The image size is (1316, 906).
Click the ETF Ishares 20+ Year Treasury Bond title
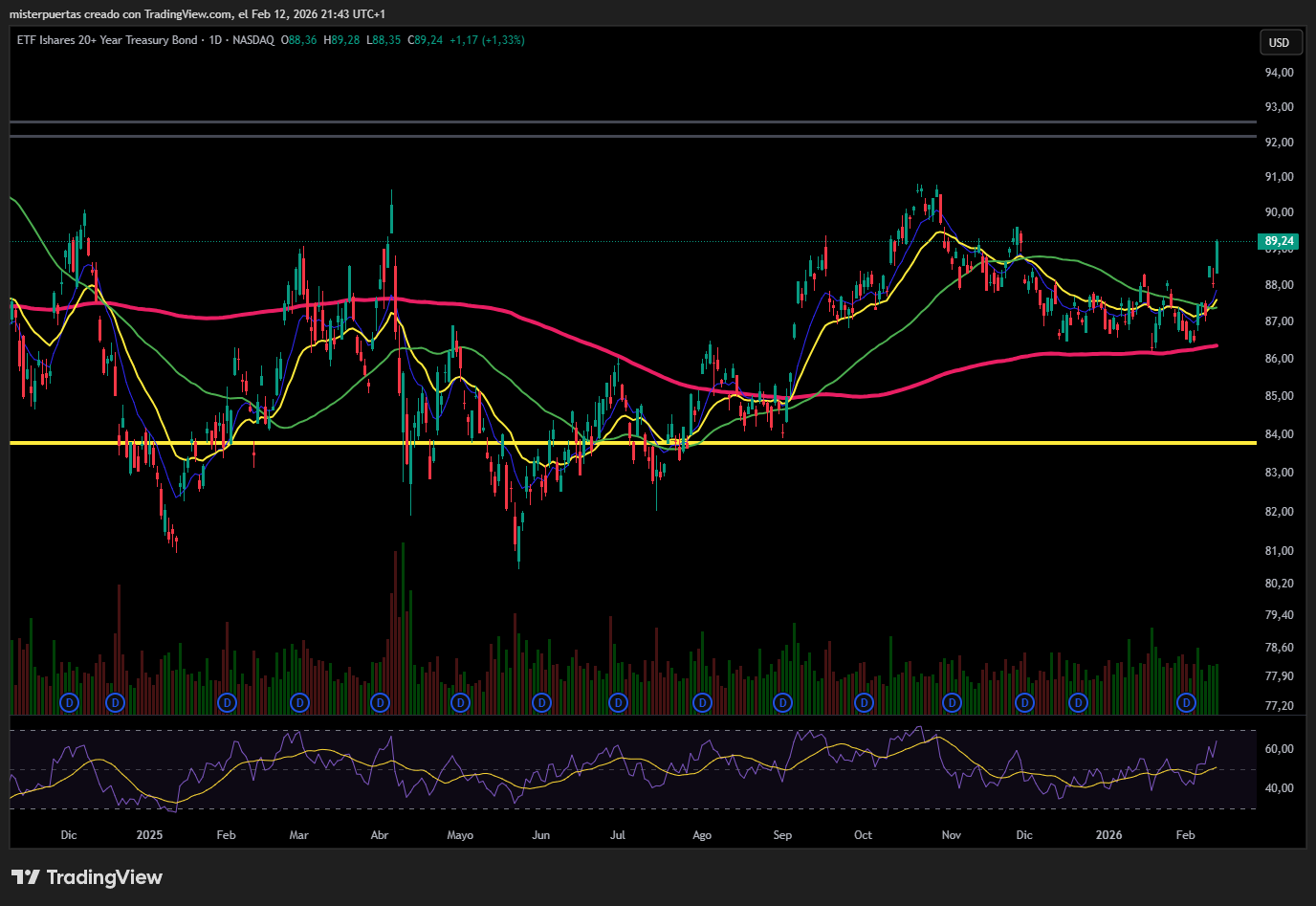pyautogui.click(x=107, y=40)
